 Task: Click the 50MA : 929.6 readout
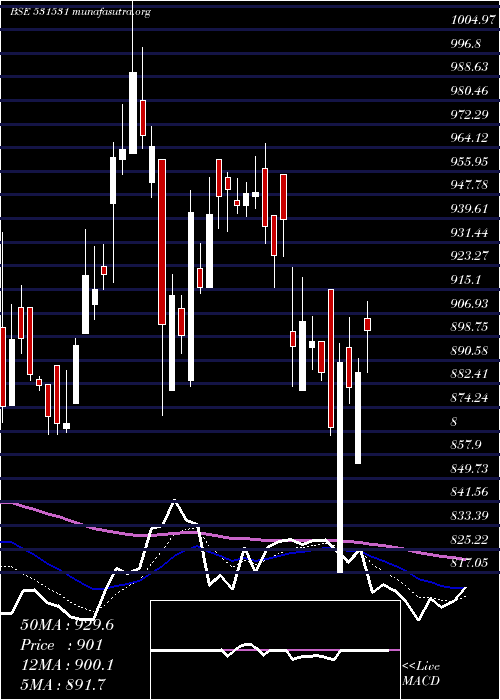pos(67,625)
